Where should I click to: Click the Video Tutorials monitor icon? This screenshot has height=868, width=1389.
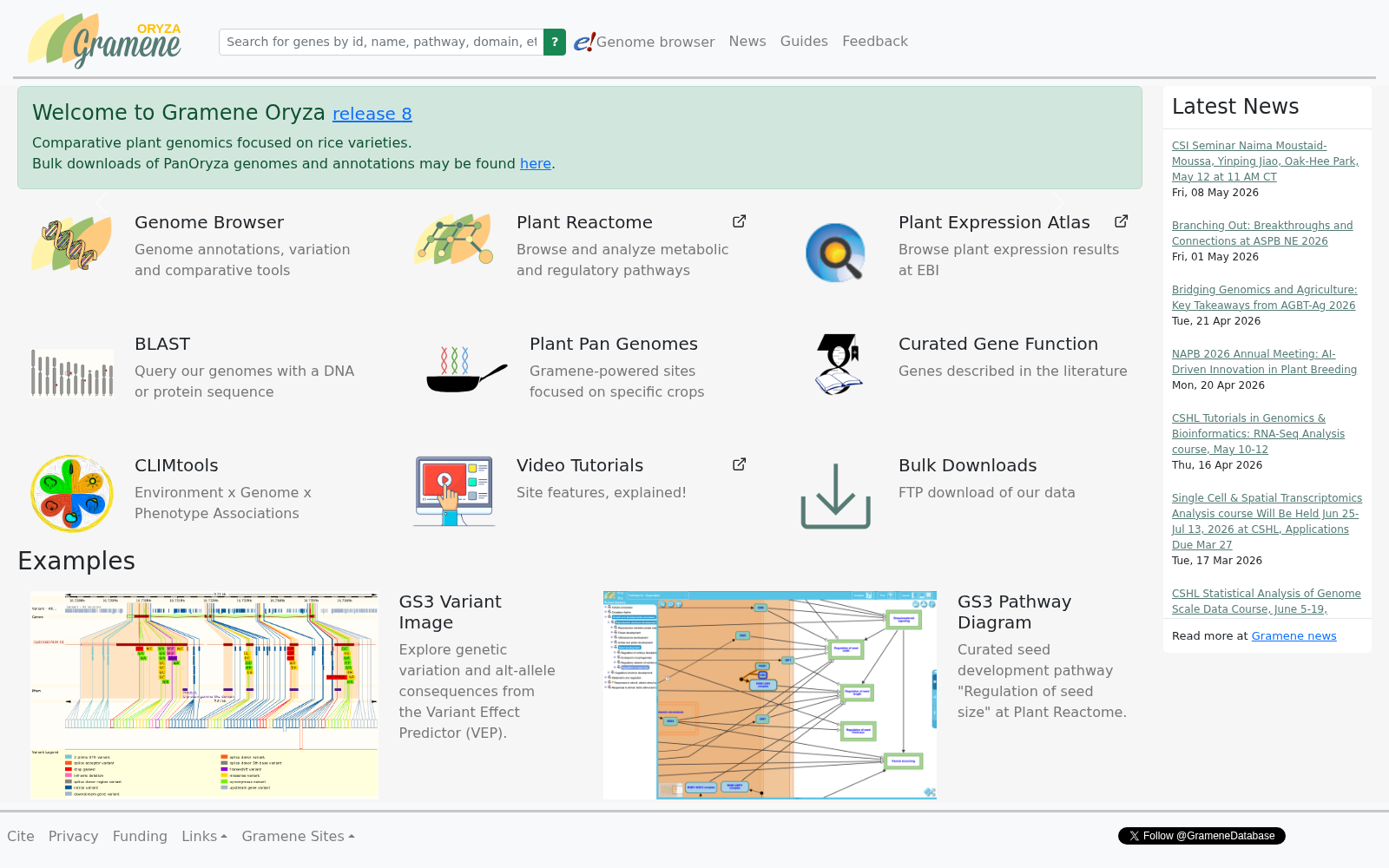pyautogui.click(x=454, y=491)
